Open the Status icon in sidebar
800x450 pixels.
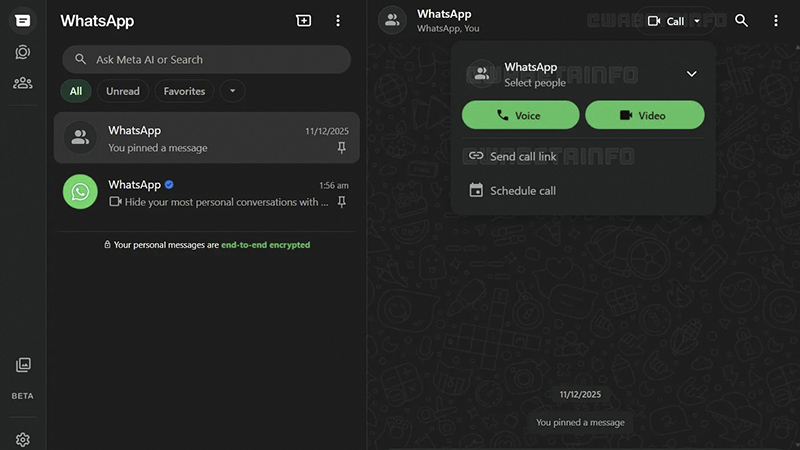22,52
